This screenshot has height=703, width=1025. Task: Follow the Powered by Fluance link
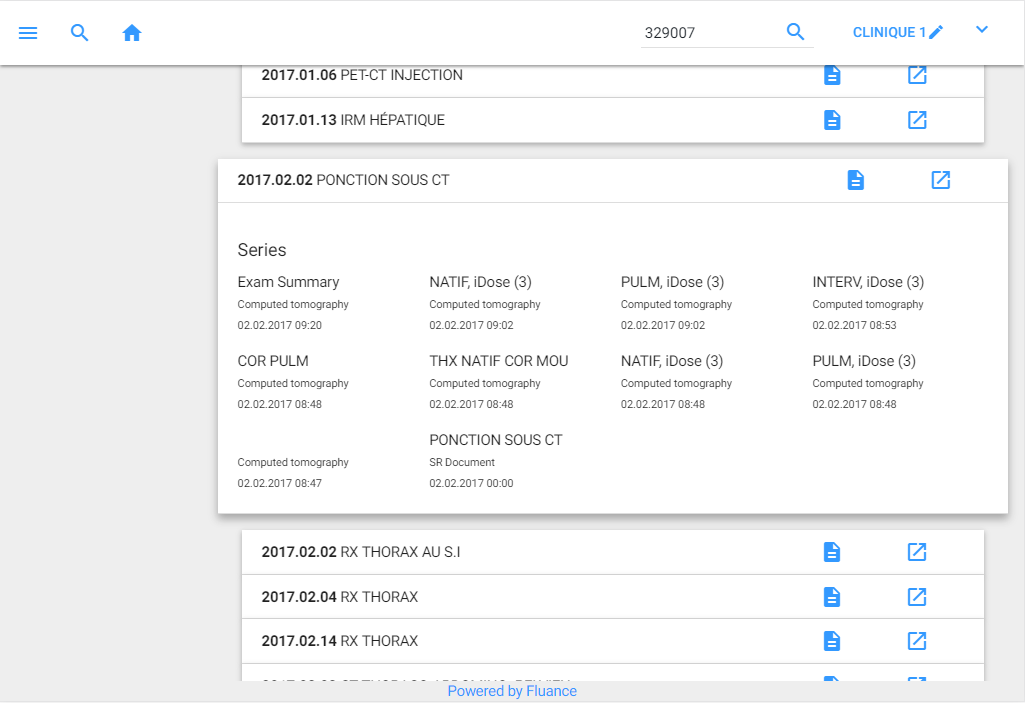(x=512, y=691)
